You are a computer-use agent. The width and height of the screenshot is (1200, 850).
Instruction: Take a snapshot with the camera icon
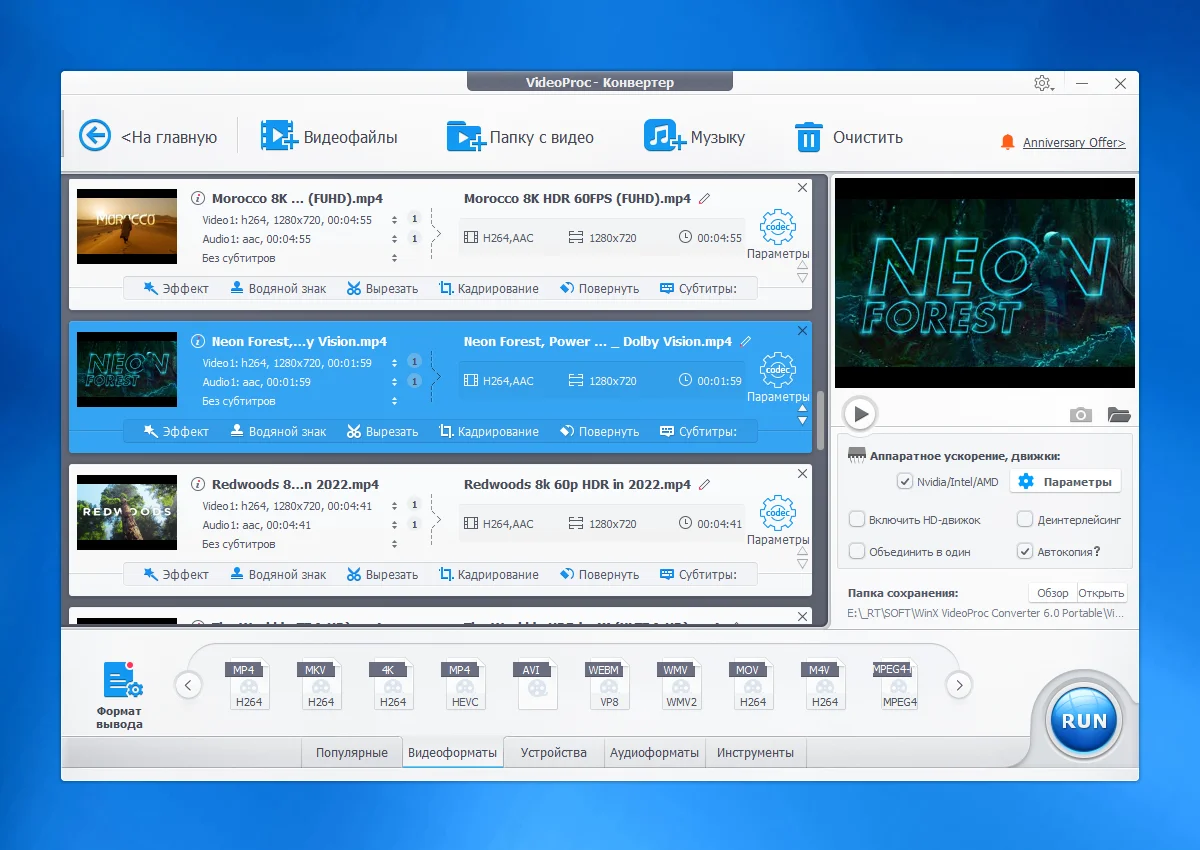(x=1080, y=414)
